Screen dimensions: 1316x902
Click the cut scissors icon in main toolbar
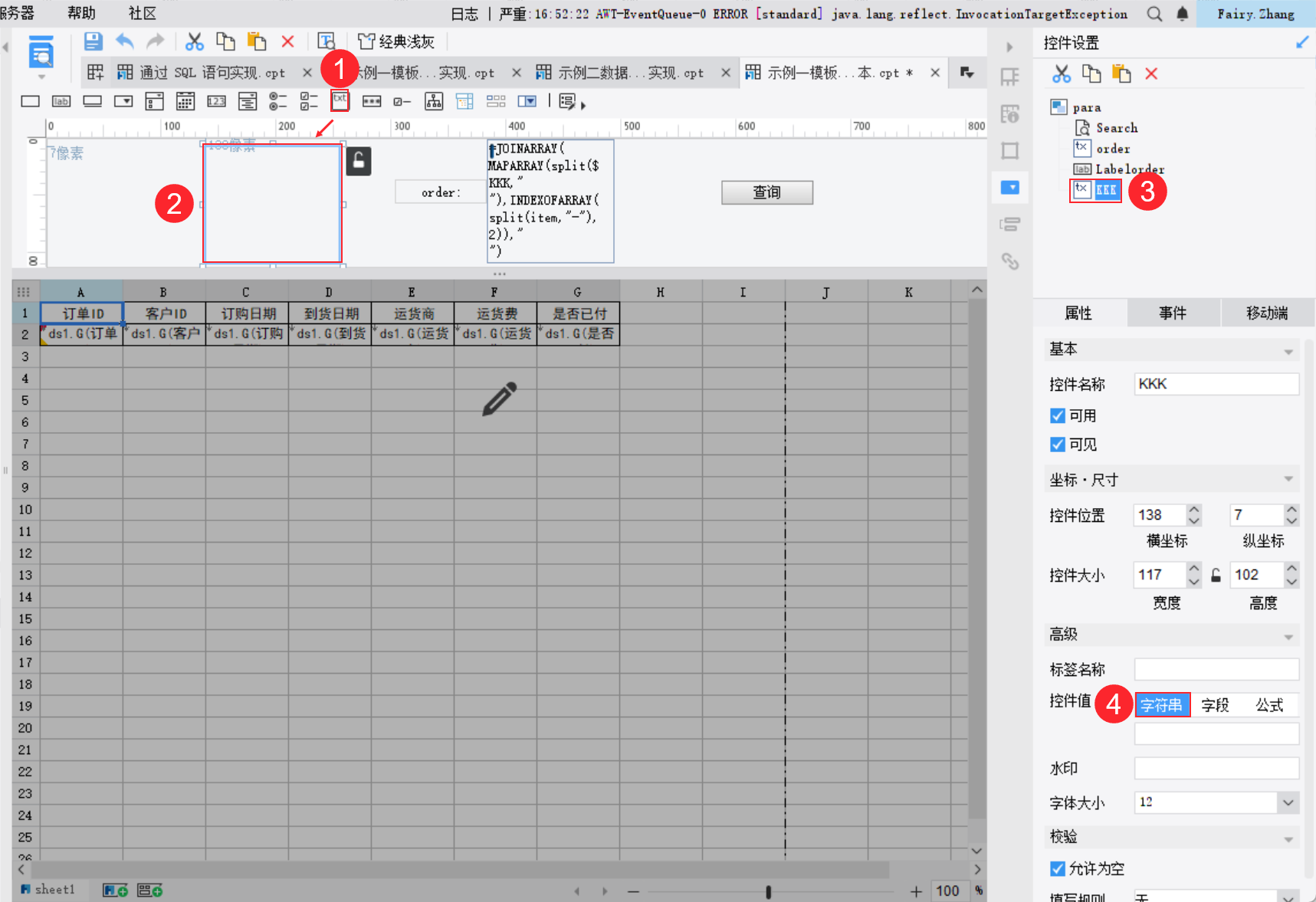[x=195, y=41]
